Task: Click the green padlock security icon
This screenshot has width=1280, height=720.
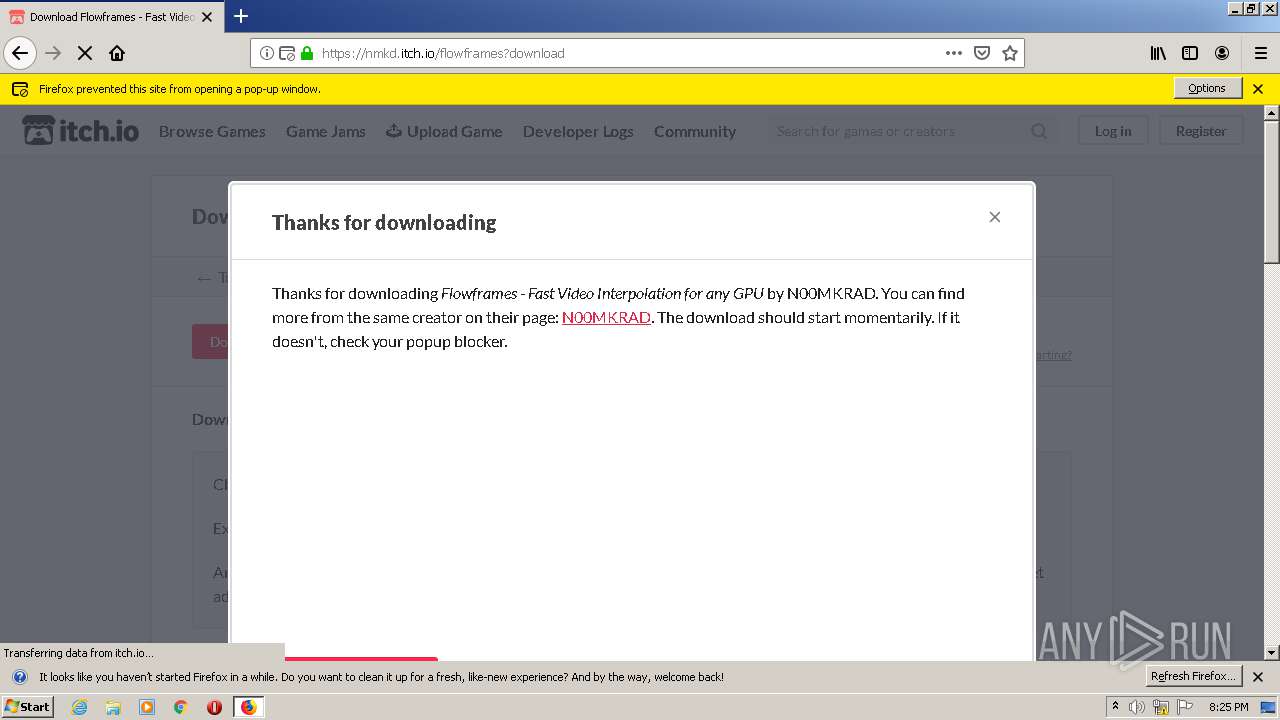Action: pos(307,53)
